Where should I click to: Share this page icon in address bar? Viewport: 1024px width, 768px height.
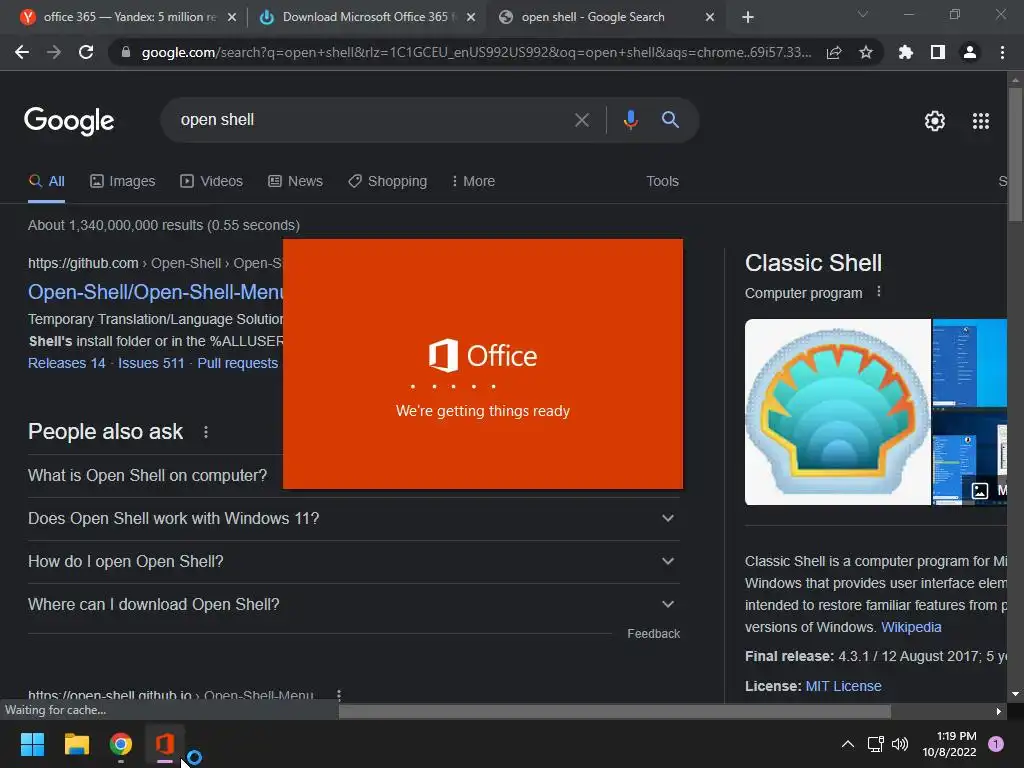tap(834, 52)
